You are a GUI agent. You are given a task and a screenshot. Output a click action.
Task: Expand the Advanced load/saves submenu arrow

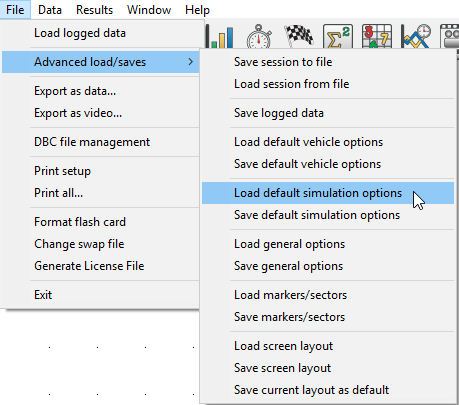click(x=190, y=62)
